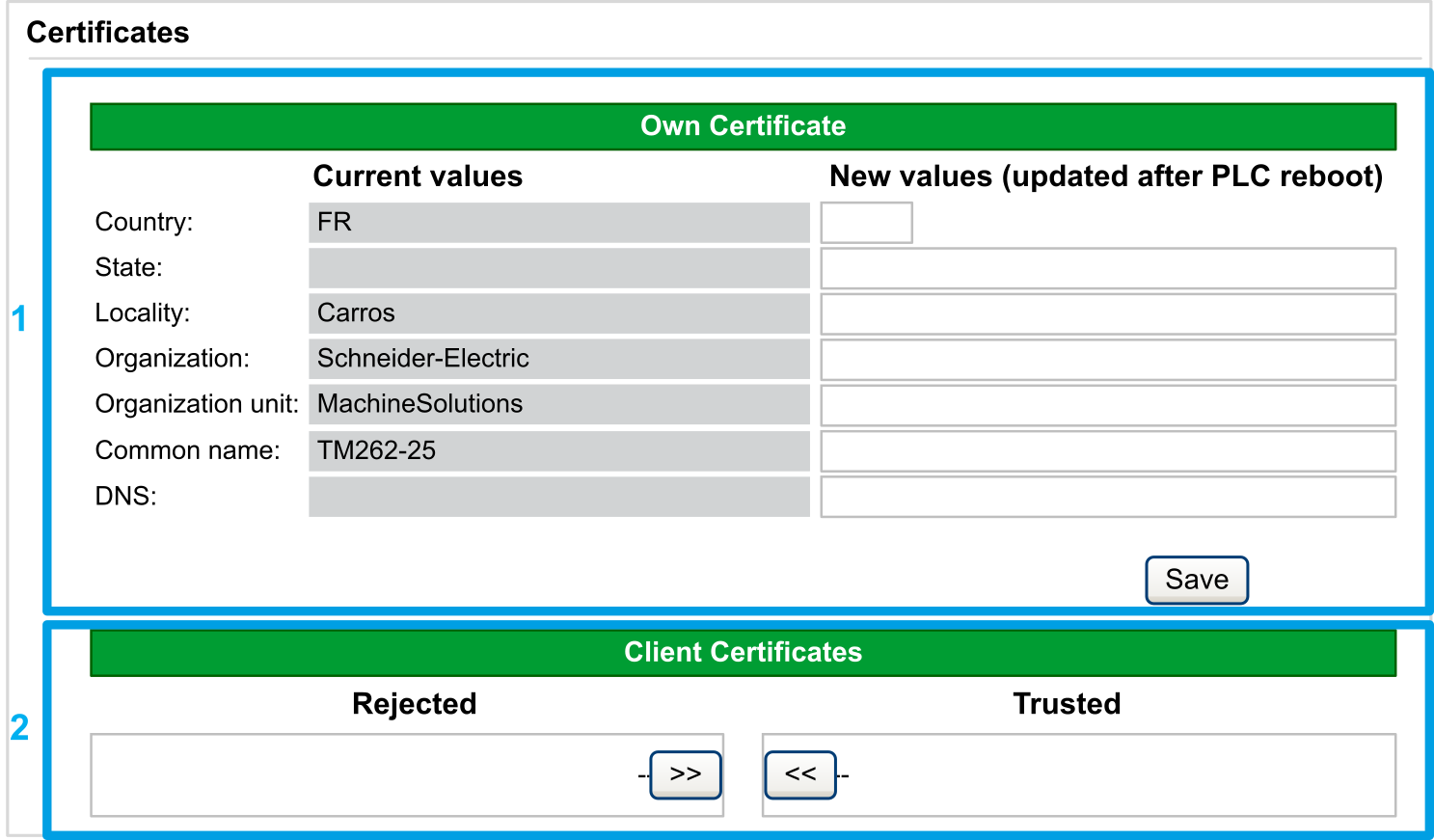This screenshot has height=840, width=1434.
Task: Click the TM262-25 gray field
Action: (558, 450)
